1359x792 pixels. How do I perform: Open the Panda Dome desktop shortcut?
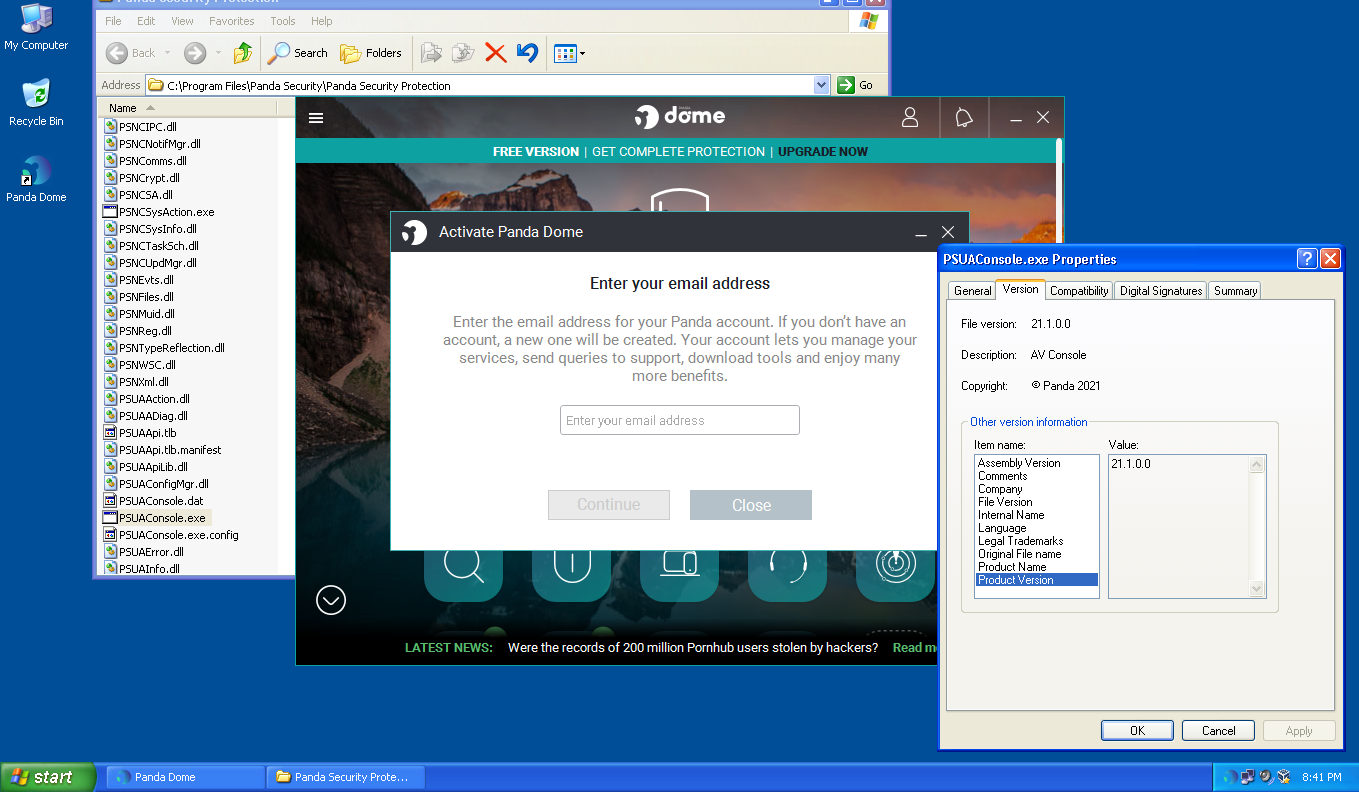(x=36, y=179)
